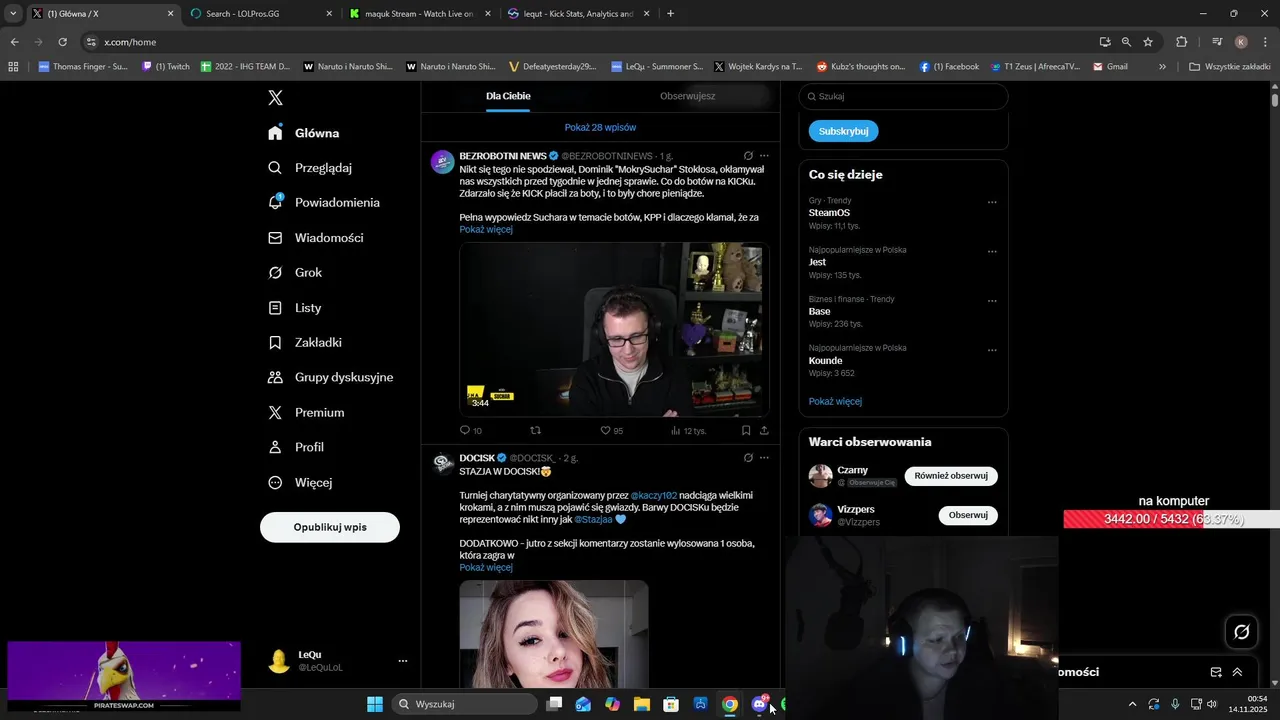The image size is (1280, 720).
Task: Compose new message in messages drawer
Action: 1216,673
